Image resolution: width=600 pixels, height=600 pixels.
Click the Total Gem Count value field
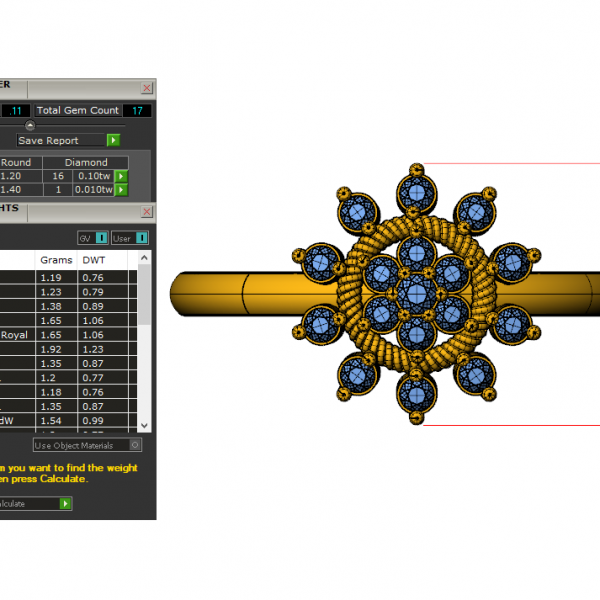click(137, 111)
